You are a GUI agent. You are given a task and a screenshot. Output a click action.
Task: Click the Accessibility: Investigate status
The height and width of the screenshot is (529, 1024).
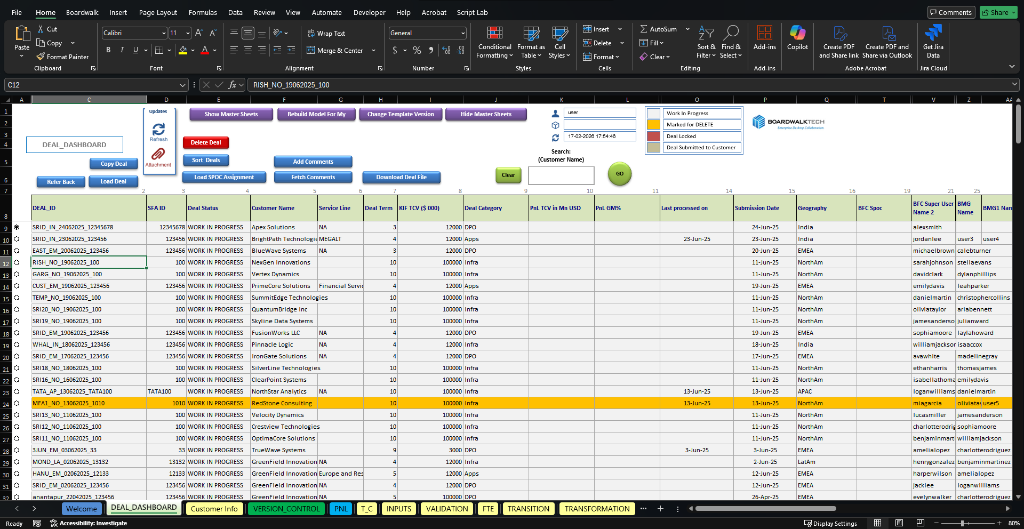(x=88, y=523)
